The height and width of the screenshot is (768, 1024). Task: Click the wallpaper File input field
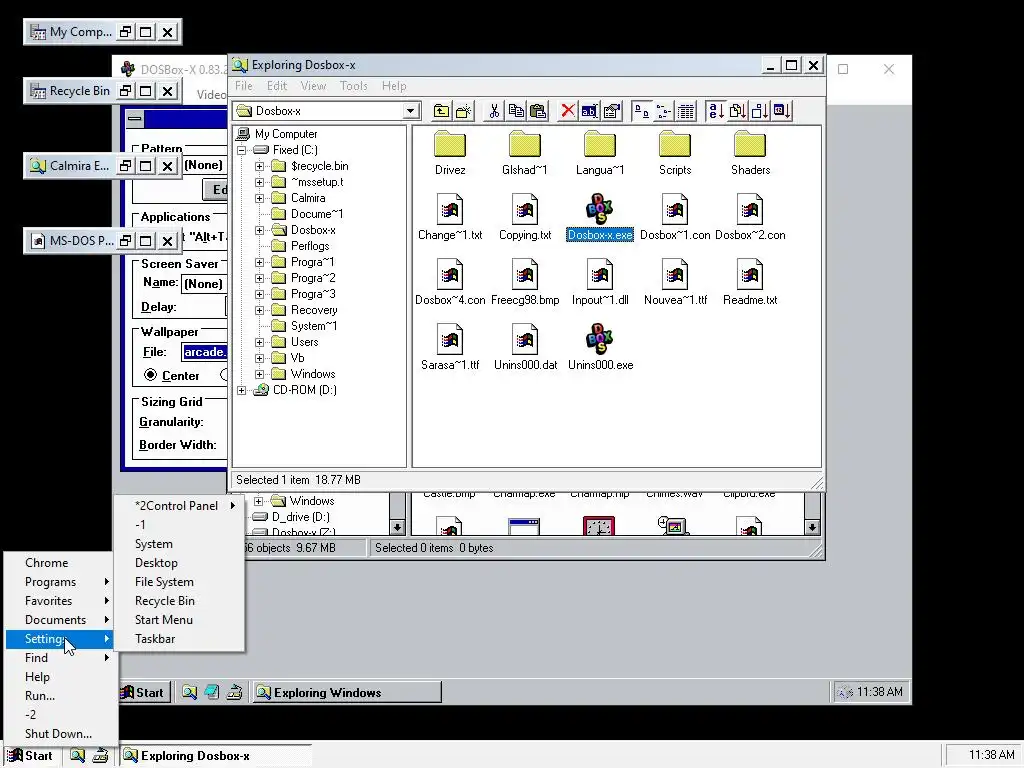click(x=205, y=352)
